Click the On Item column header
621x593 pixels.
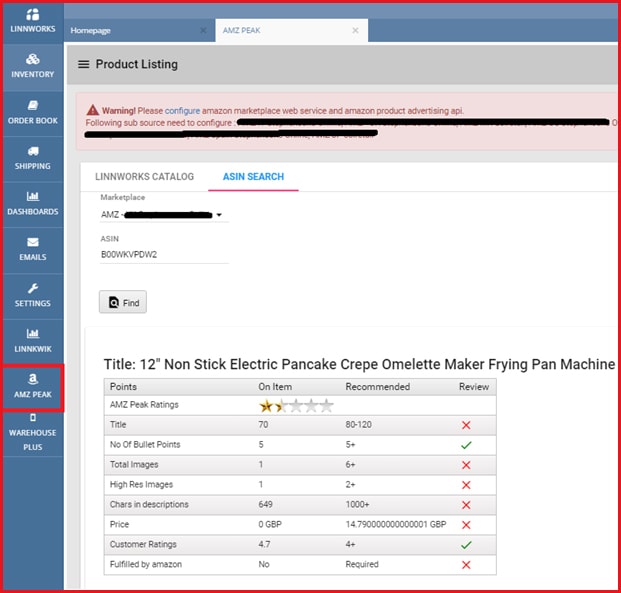pyautogui.click(x=275, y=387)
